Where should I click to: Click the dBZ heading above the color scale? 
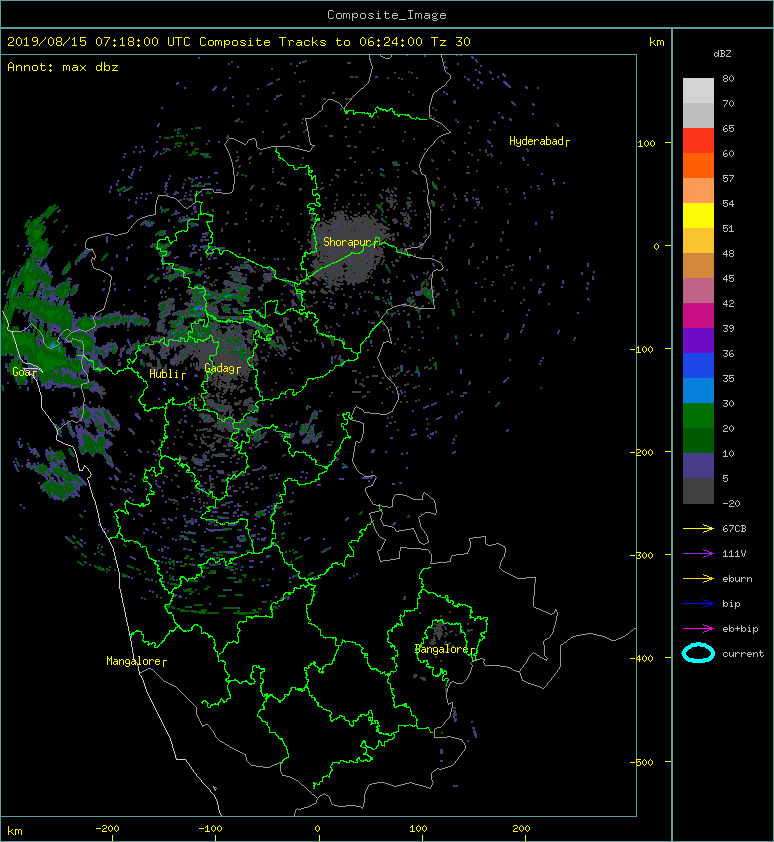[x=722, y=54]
